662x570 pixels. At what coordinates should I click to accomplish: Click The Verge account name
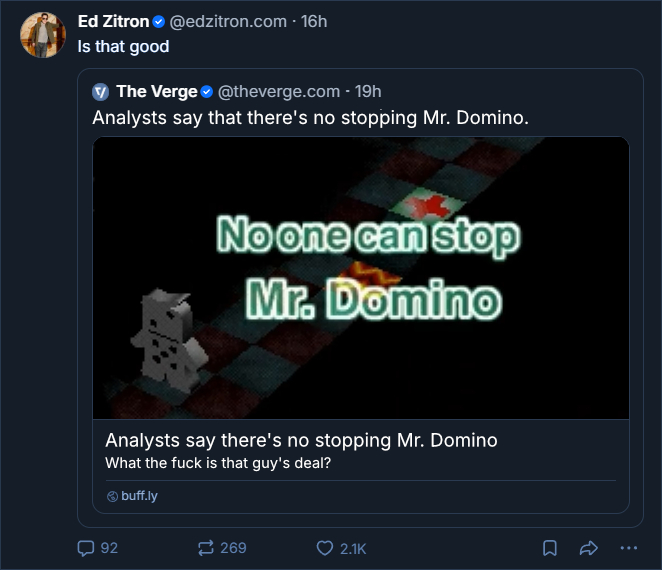(156, 92)
